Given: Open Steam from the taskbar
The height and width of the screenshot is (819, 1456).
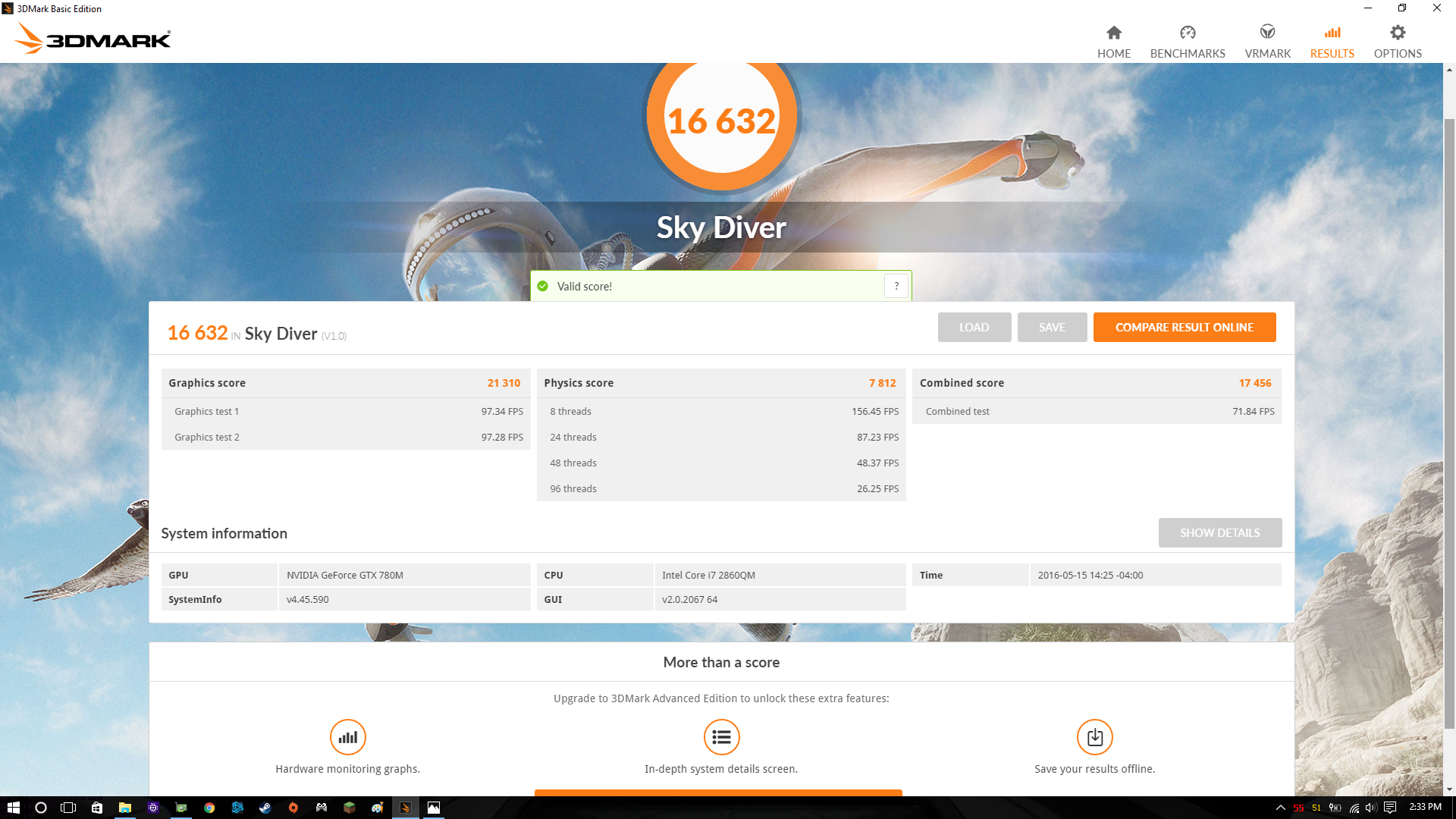Looking at the screenshot, I should pos(265,808).
